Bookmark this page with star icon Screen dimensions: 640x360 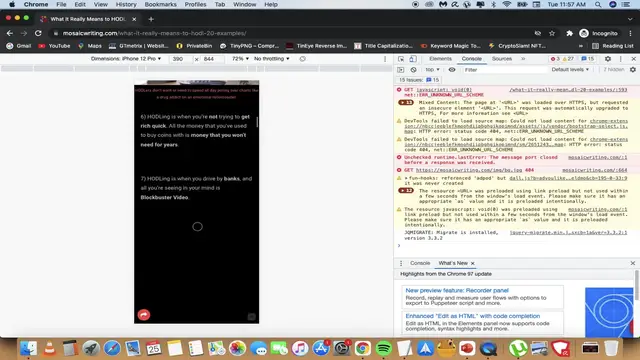[552, 33]
